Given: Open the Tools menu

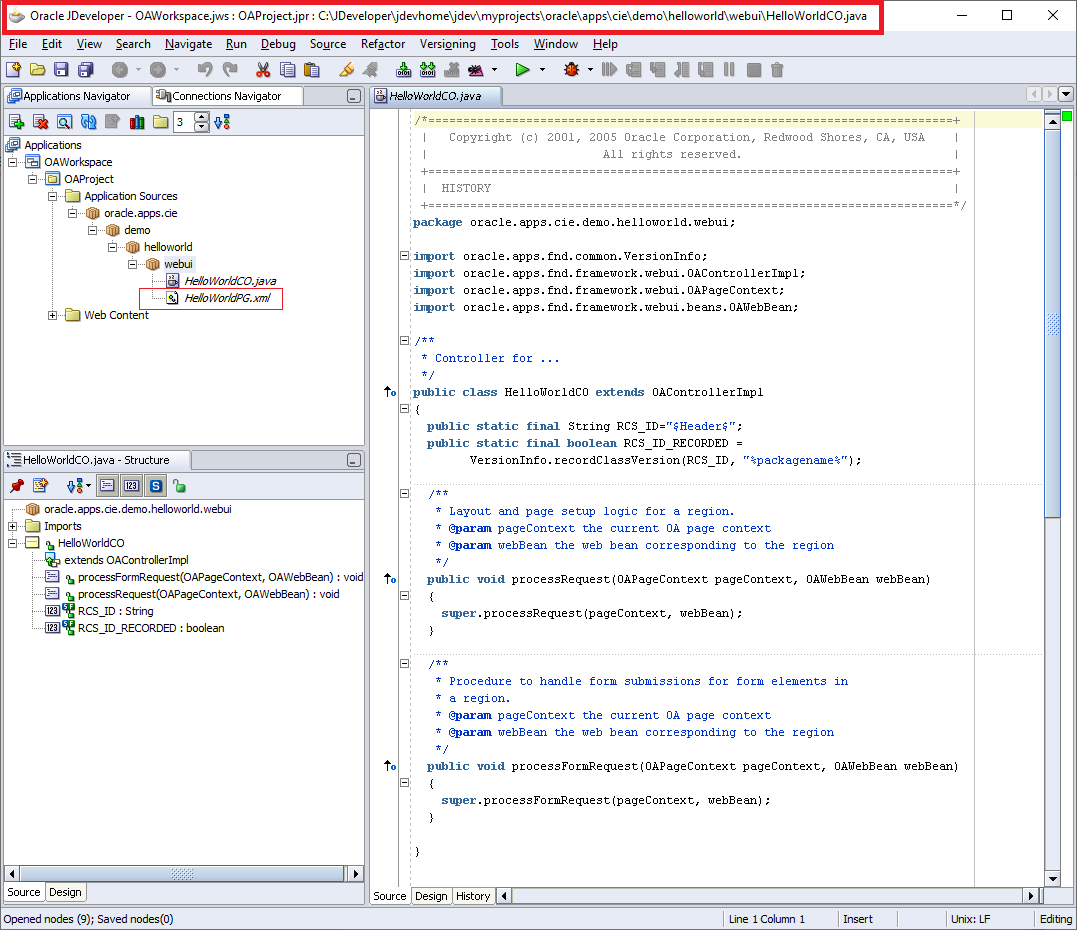Looking at the screenshot, I should (505, 44).
